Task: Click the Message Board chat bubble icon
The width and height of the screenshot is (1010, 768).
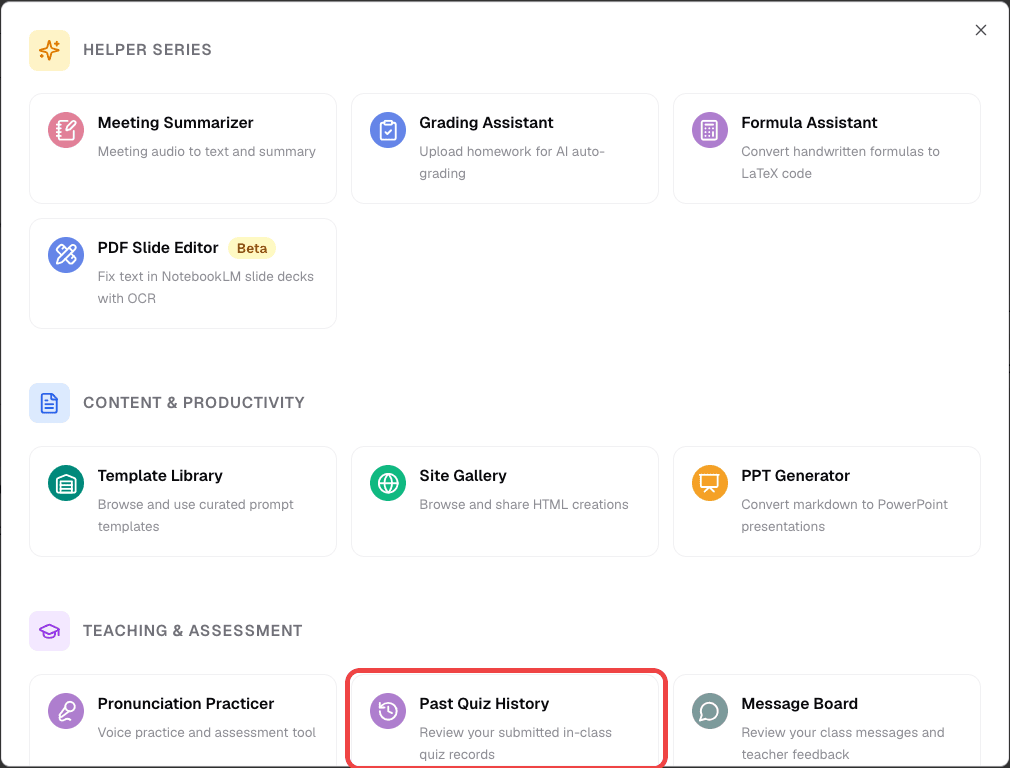Action: 710,711
